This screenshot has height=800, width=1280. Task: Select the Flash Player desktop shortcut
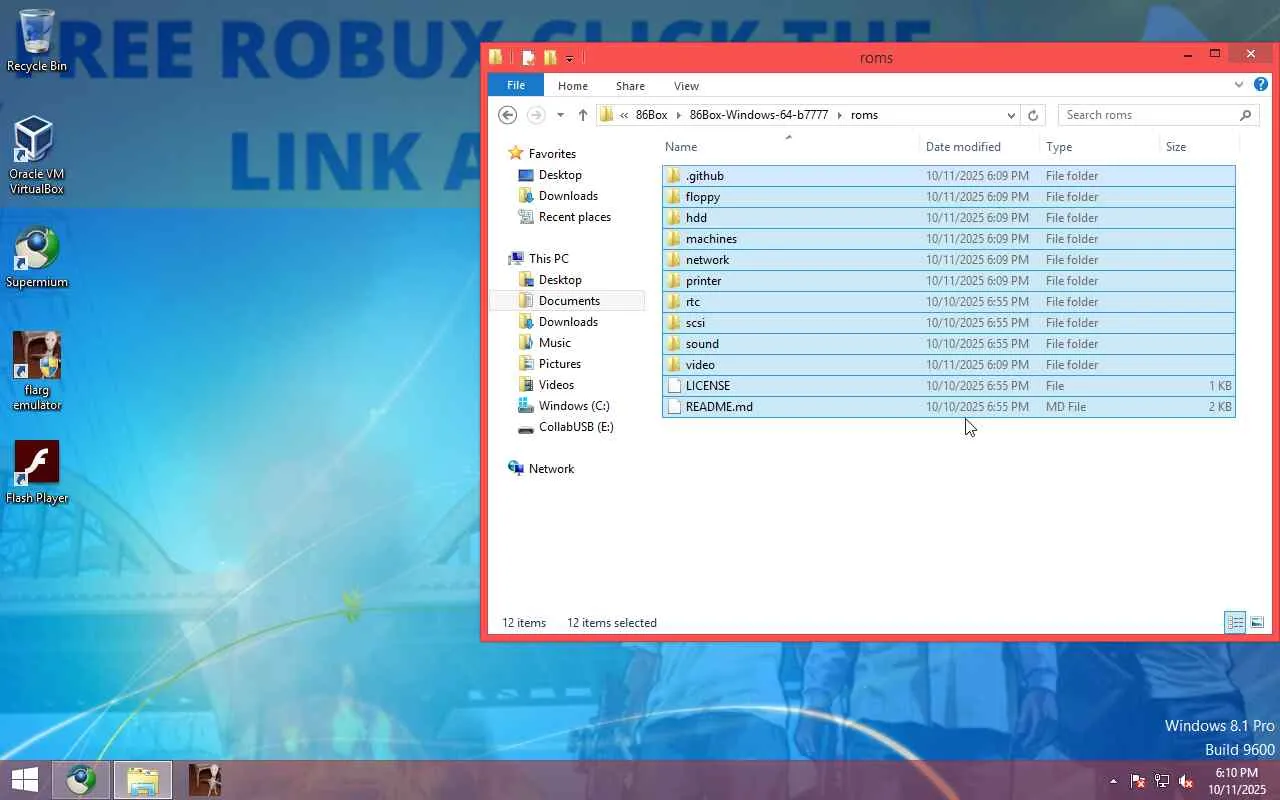tap(37, 473)
